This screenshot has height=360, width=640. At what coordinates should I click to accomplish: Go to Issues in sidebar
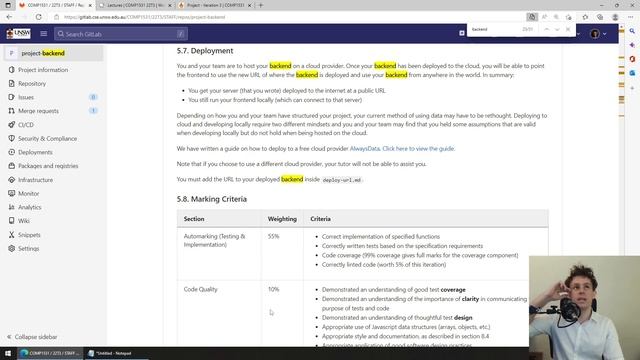tap(26, 97)
